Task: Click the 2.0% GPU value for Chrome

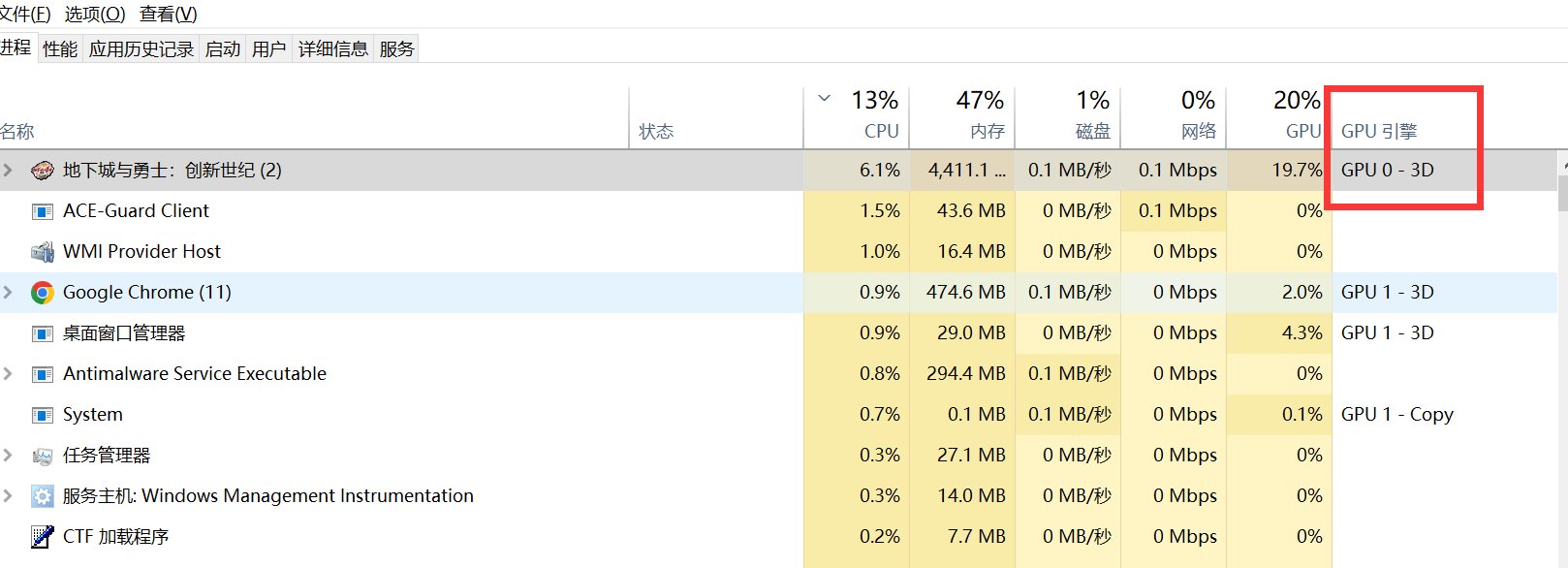Action: pos(1301,293)
